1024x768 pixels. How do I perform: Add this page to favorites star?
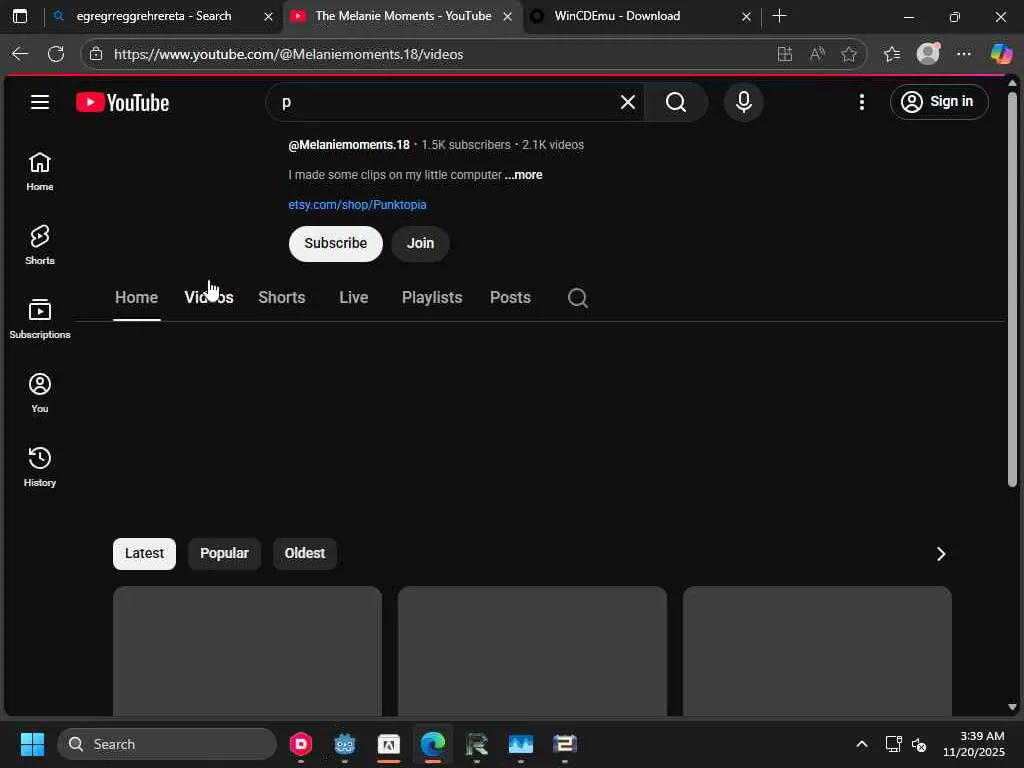click(849, 54)
